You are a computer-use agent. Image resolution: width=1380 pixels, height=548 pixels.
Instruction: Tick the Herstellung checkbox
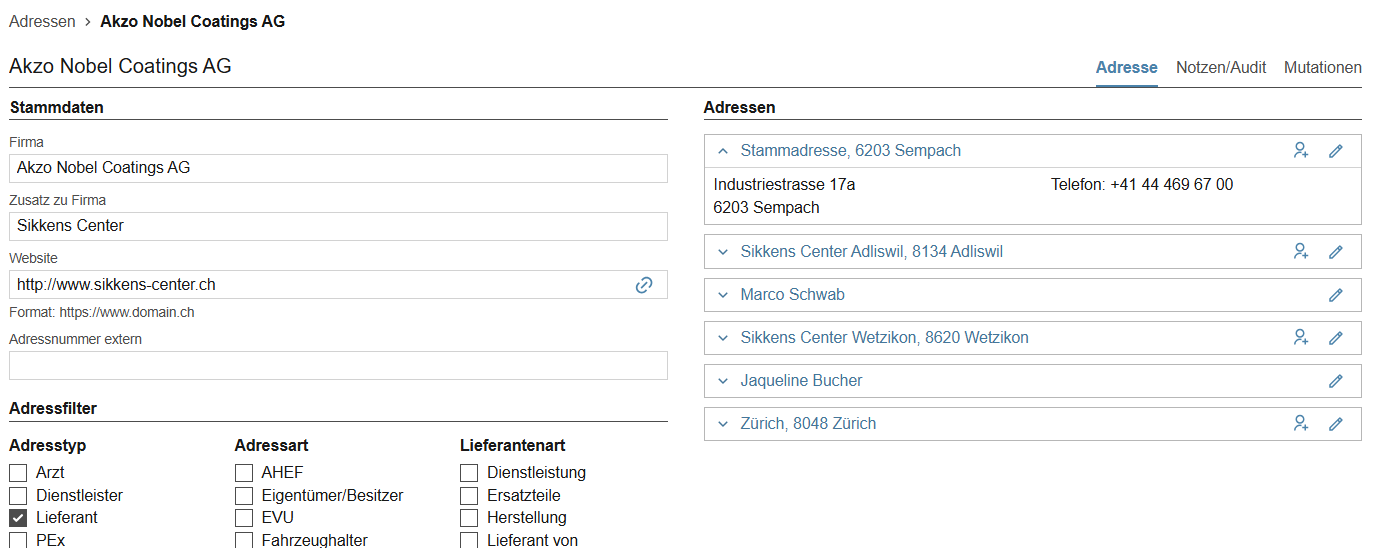pyautogui.click(x=469, y=518)
